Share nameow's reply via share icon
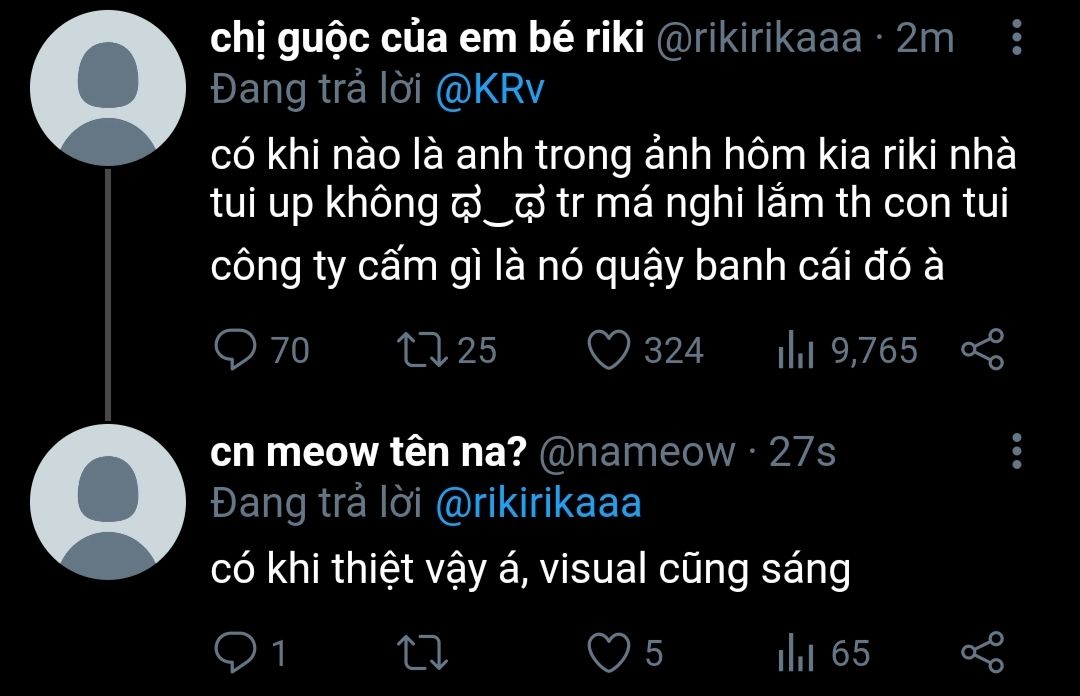The height and width of the screenshot is (696, 1080). tap(983, 652)
